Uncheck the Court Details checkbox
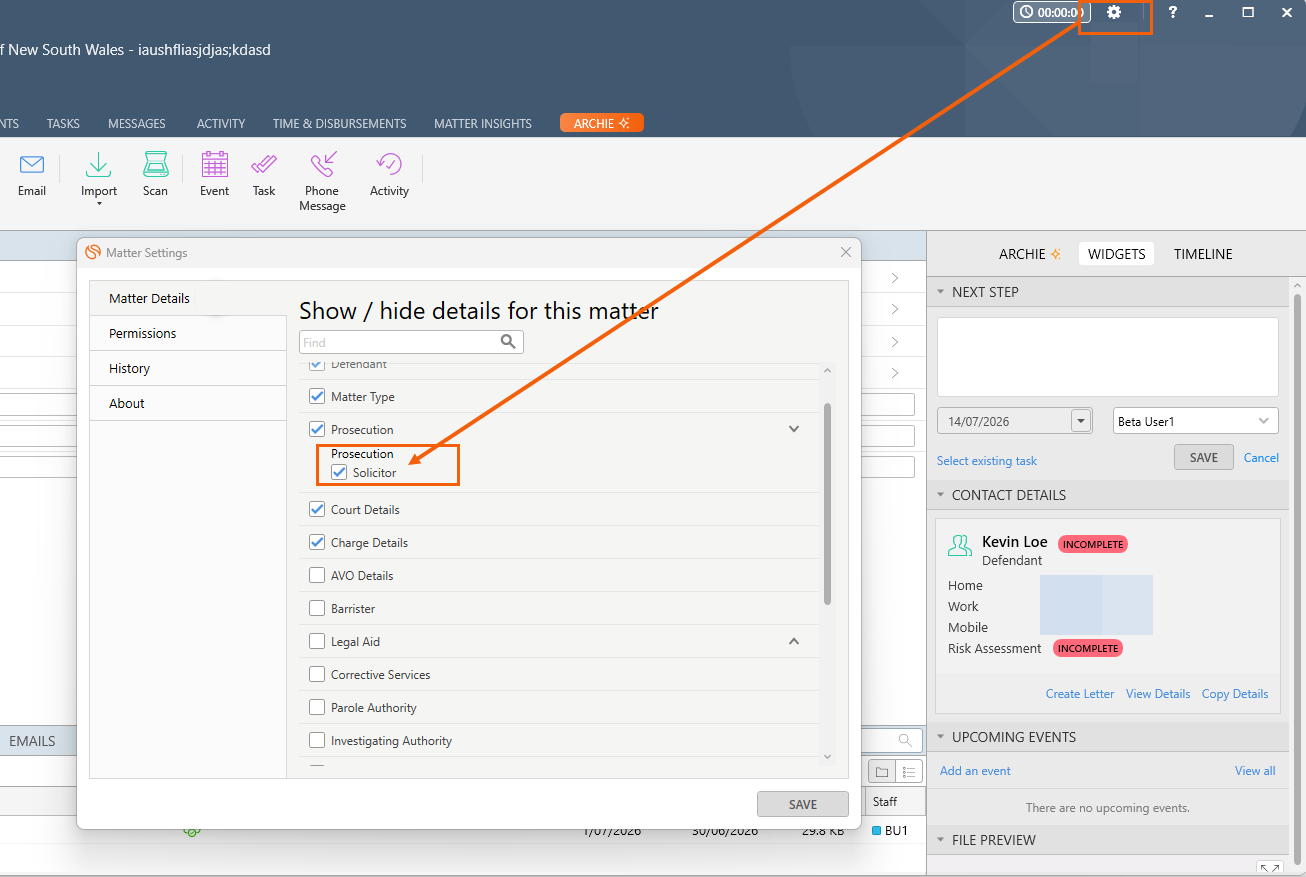This screenshot has height=877, width=1306. 317,509
